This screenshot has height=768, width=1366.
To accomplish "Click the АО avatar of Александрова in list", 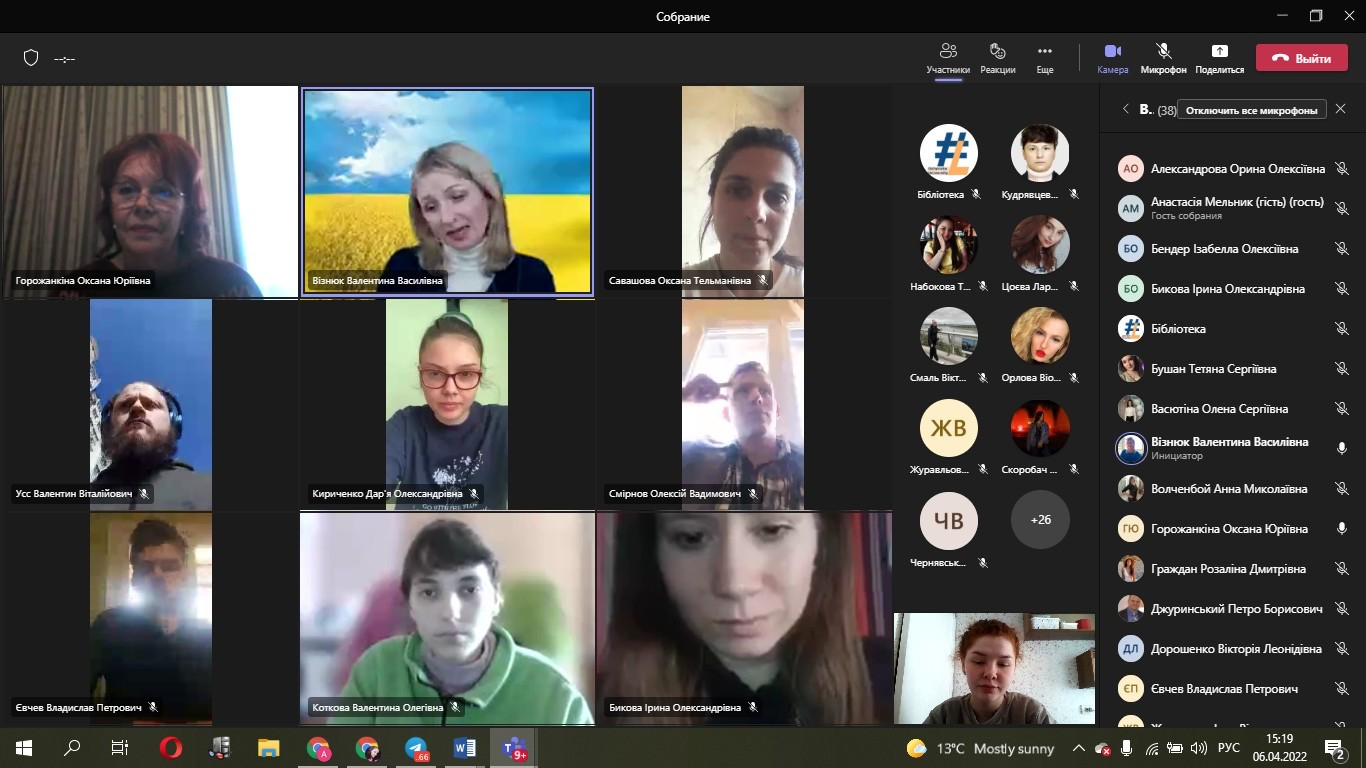I will tap(1131, 169).
